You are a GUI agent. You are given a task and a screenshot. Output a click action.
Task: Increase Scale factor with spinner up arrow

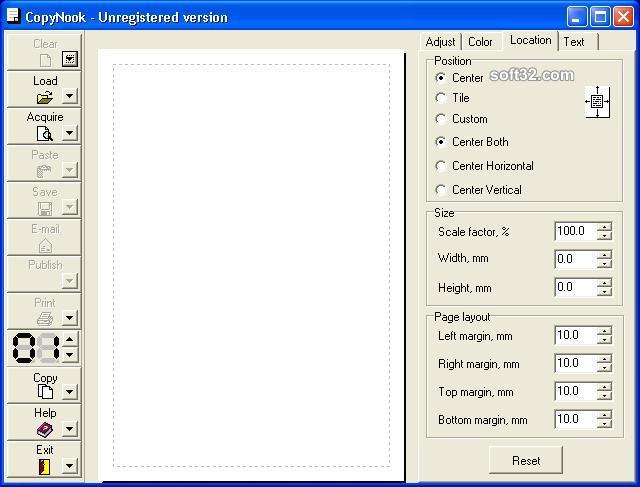(x=604, y=227)
